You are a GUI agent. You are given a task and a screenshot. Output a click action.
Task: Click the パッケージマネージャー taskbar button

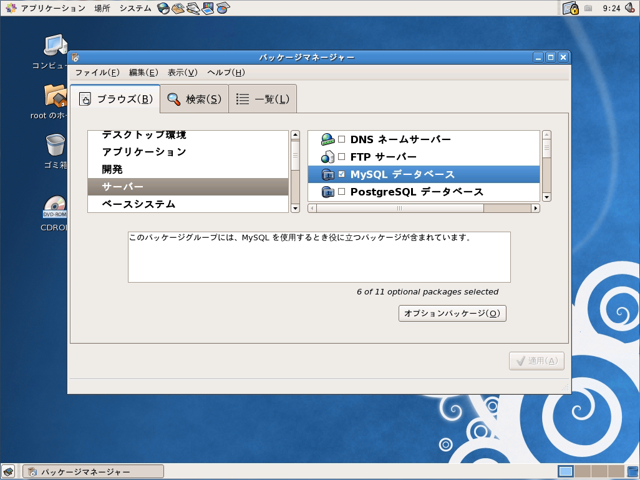point(93,472)
